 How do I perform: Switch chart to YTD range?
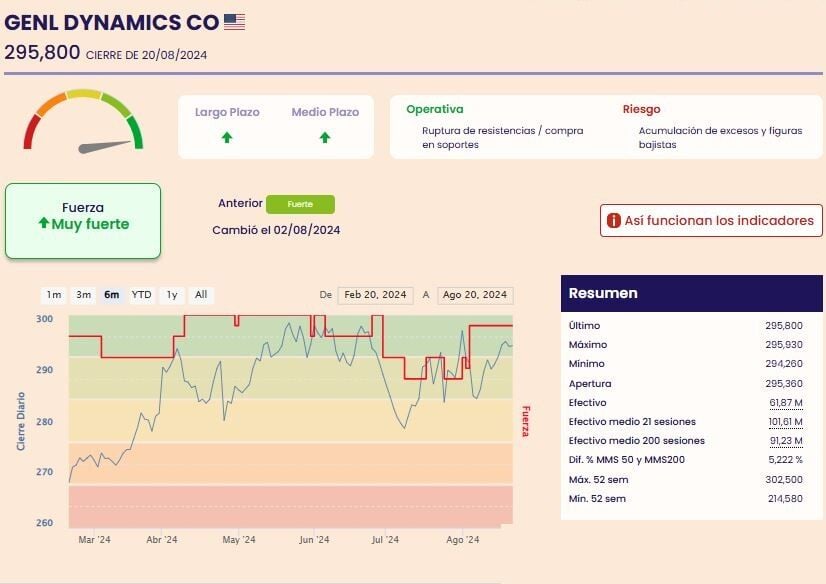click(142, 295)
